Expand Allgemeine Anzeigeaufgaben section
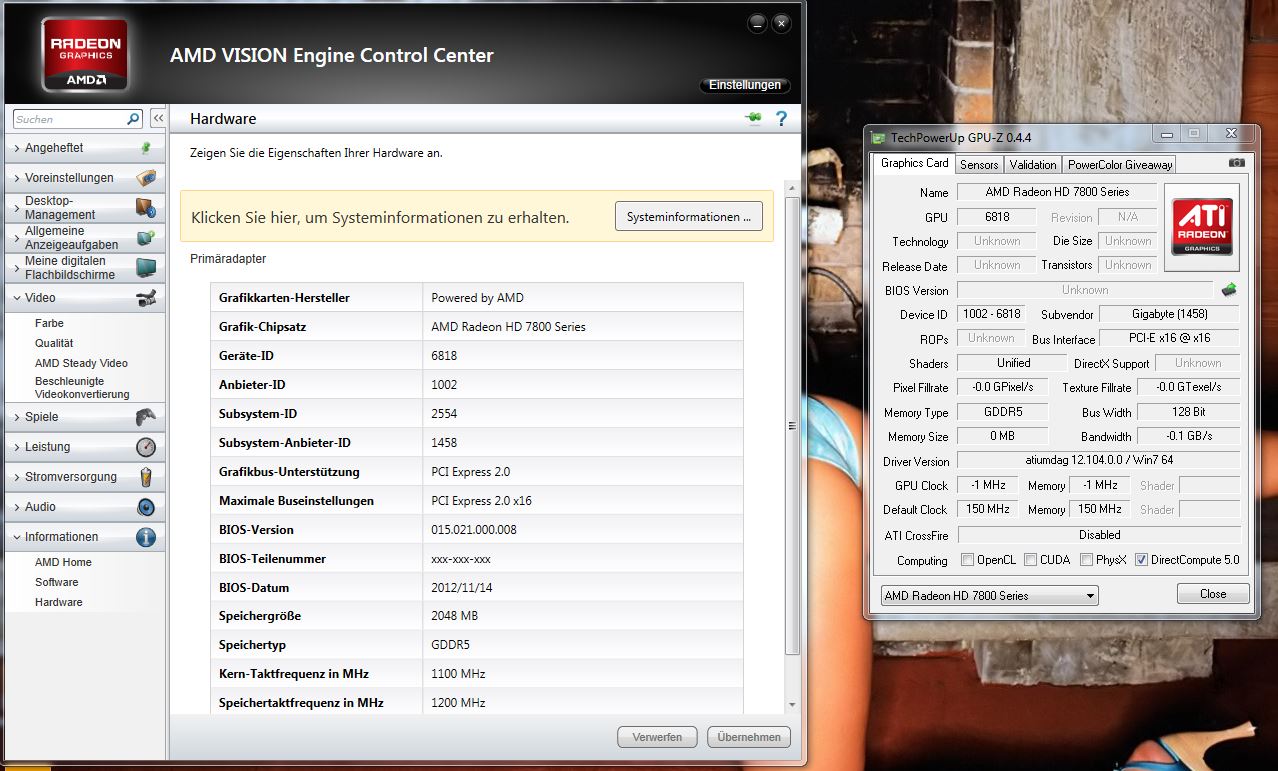 coord(83,238)
